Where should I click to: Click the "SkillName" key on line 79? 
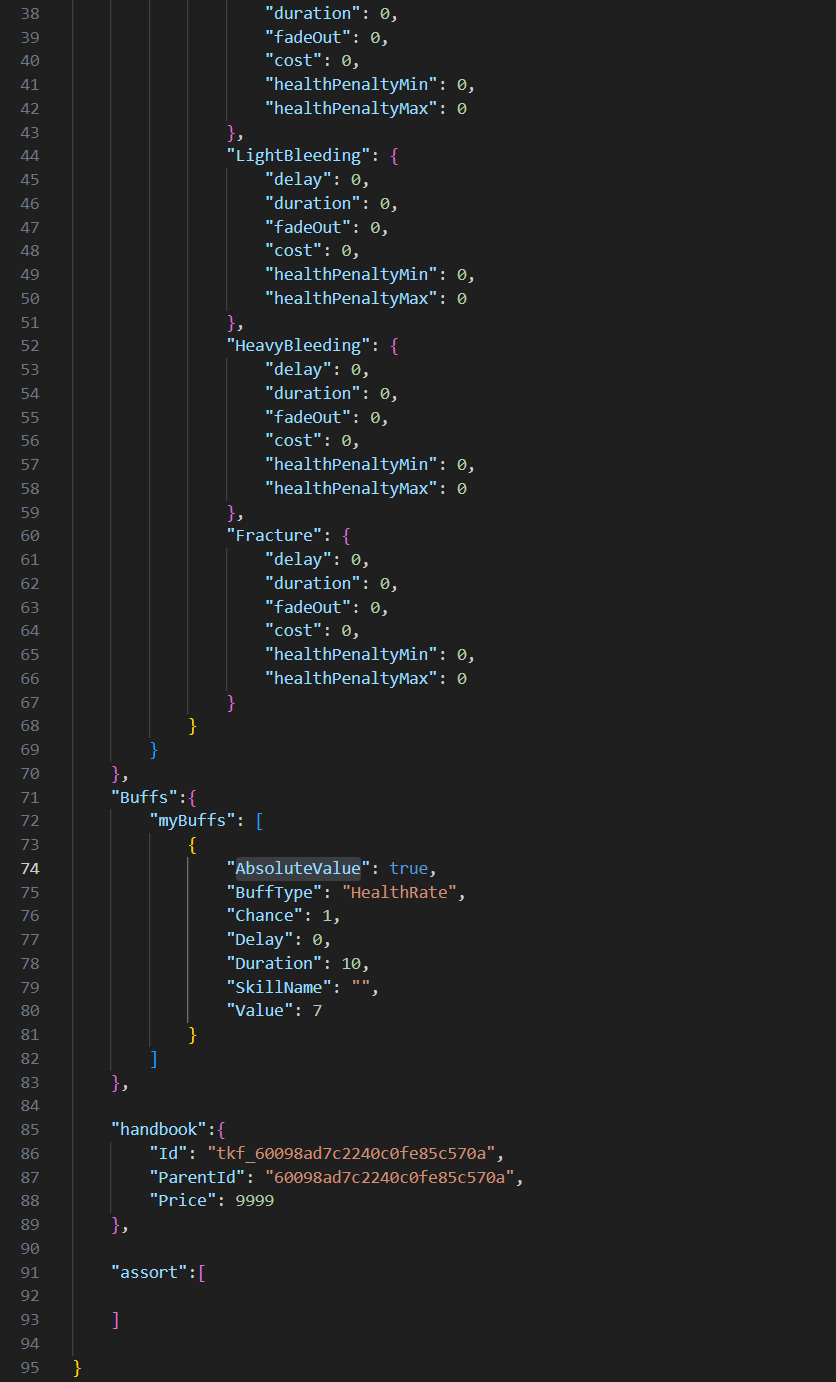[x=278, y=987]
